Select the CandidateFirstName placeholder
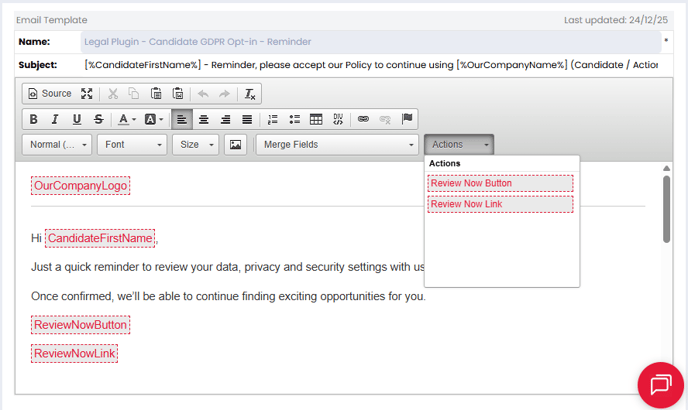 100,238
